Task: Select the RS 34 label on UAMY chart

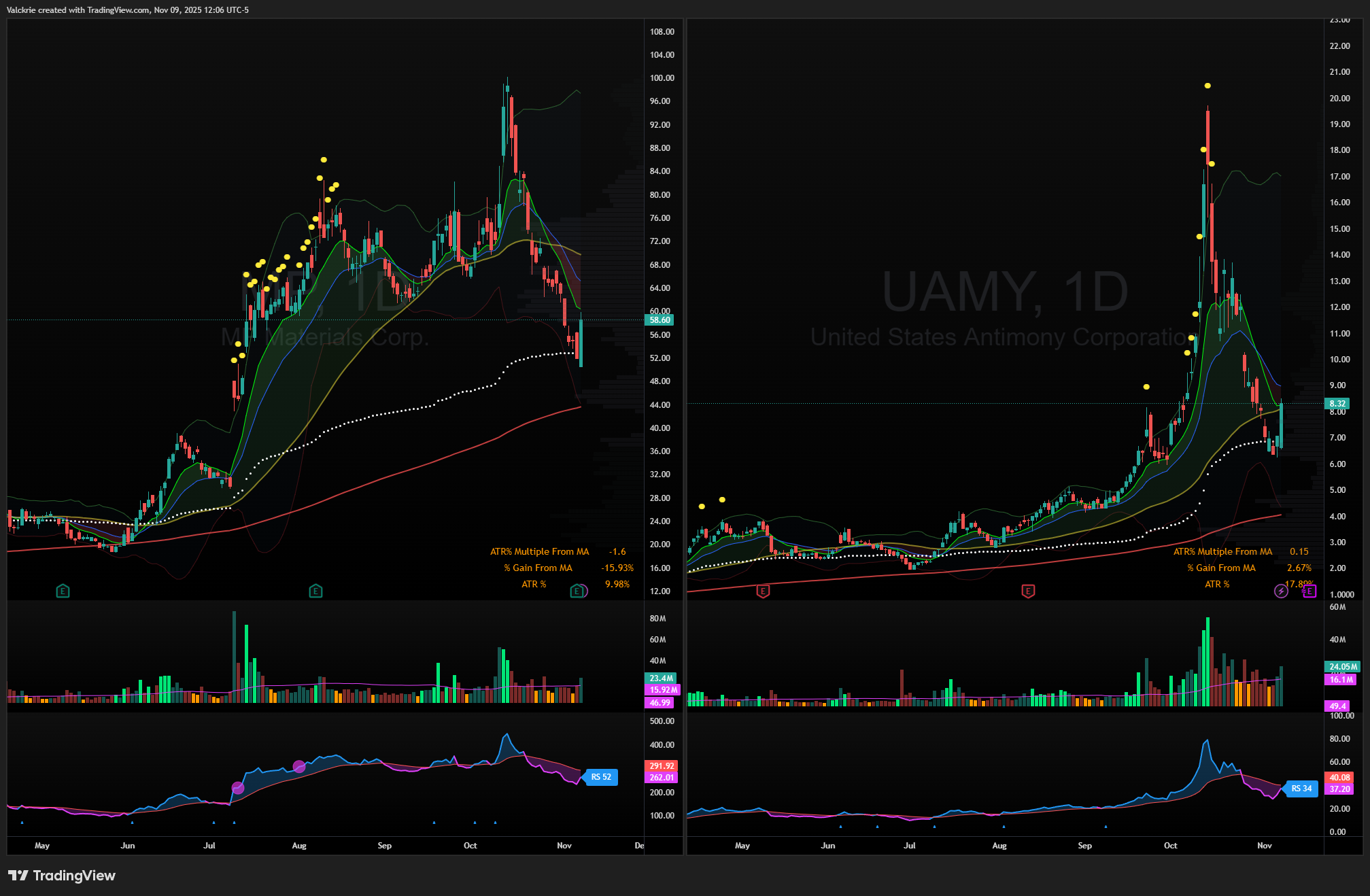Action: pos(1301,789)
